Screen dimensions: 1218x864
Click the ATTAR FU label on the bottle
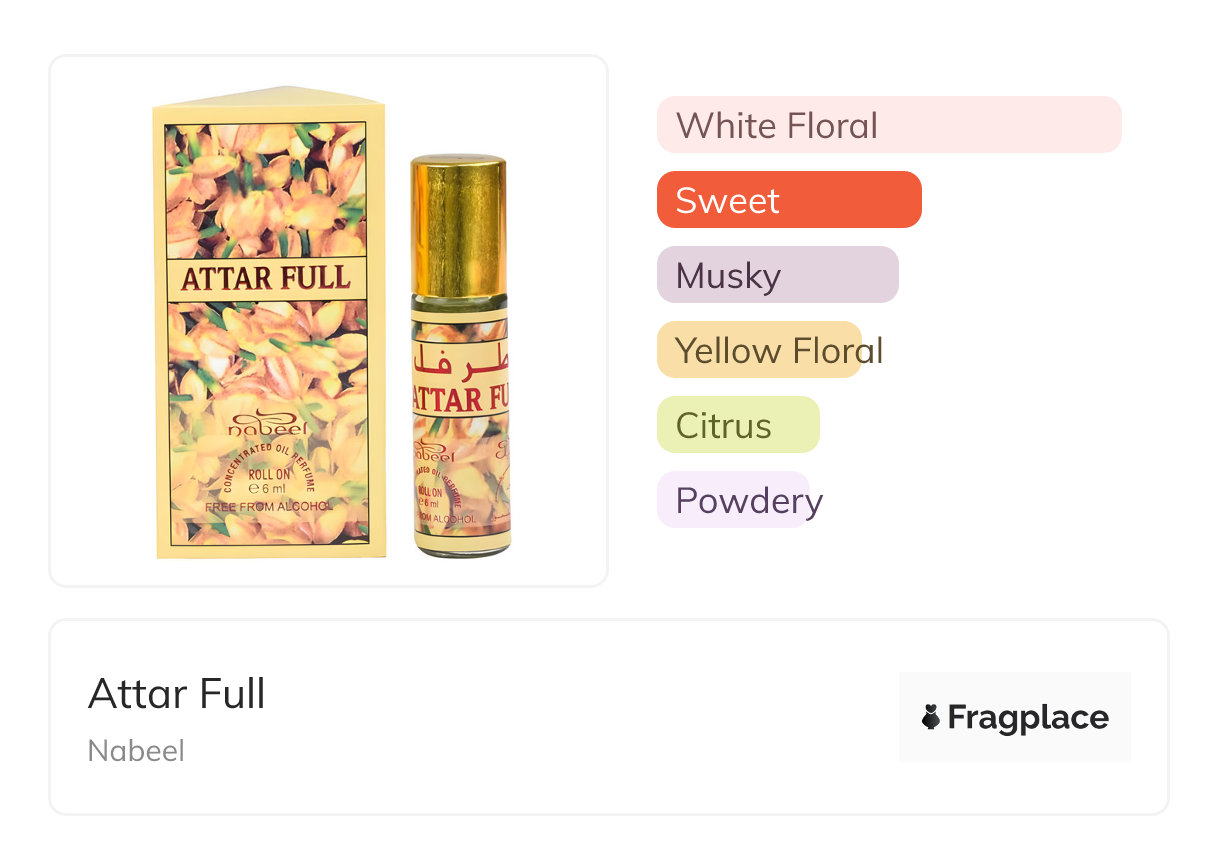(460, 400)
